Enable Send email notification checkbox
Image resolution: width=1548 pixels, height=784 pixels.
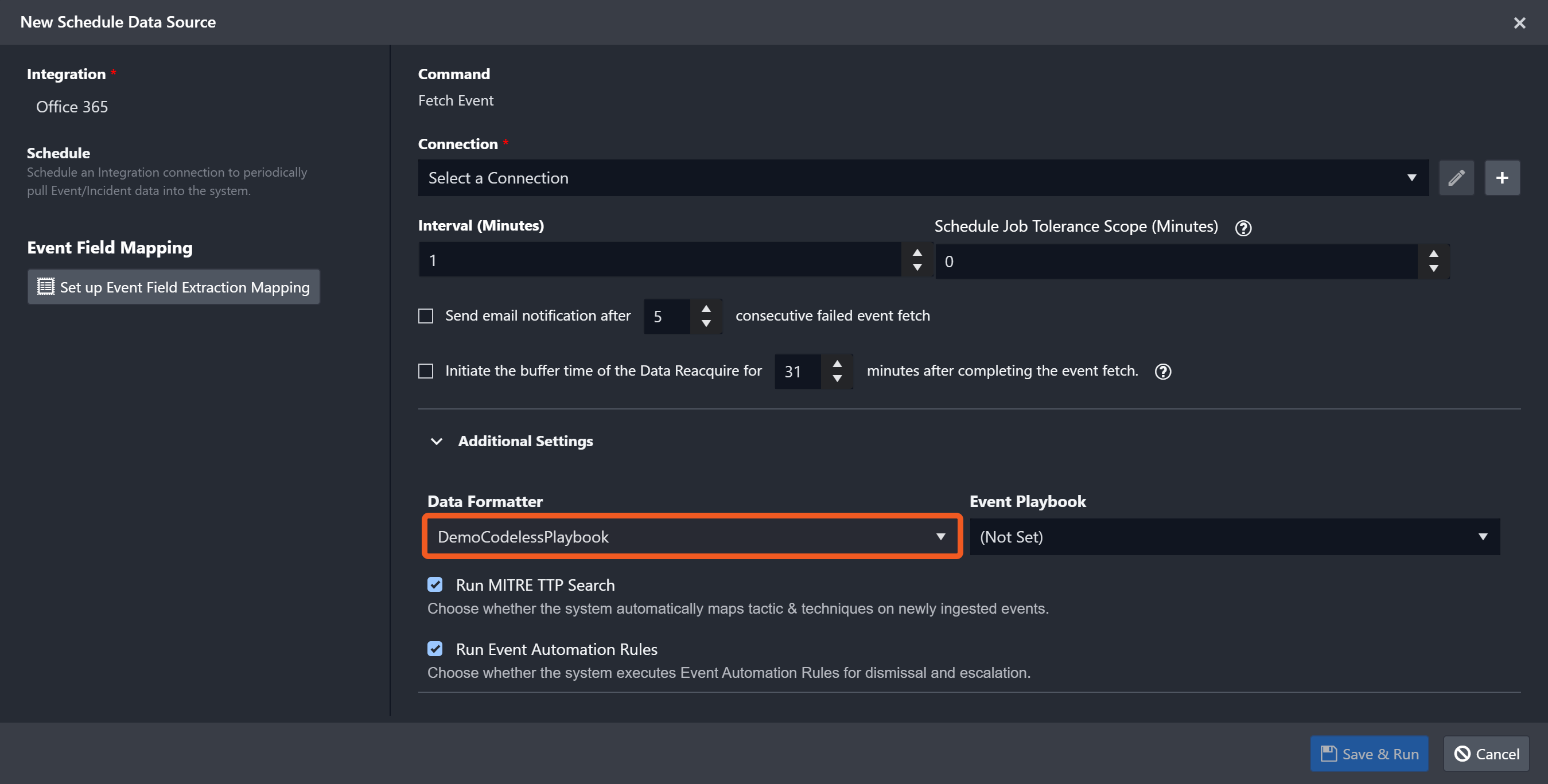(x=426, y=316)
